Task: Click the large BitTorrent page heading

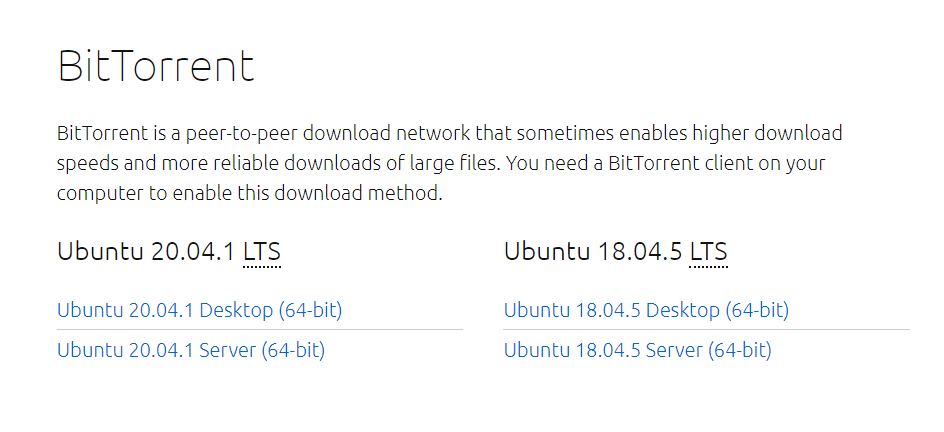Action: pyautogui.click(x=156, y=66)
